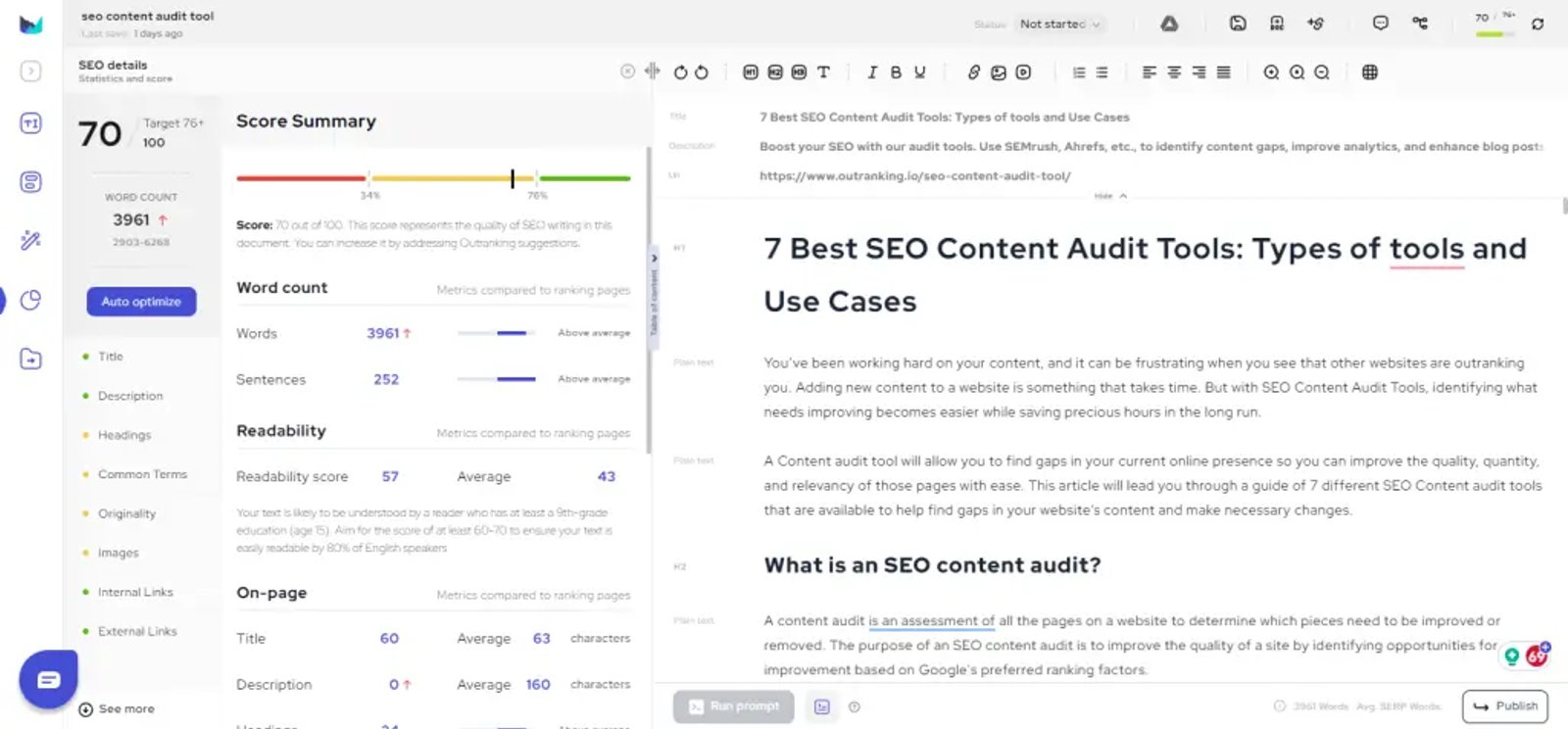Expand the left sidebar arrow icon
The width and height of the screenshot is (1568, 729).
tap(31, 72)
